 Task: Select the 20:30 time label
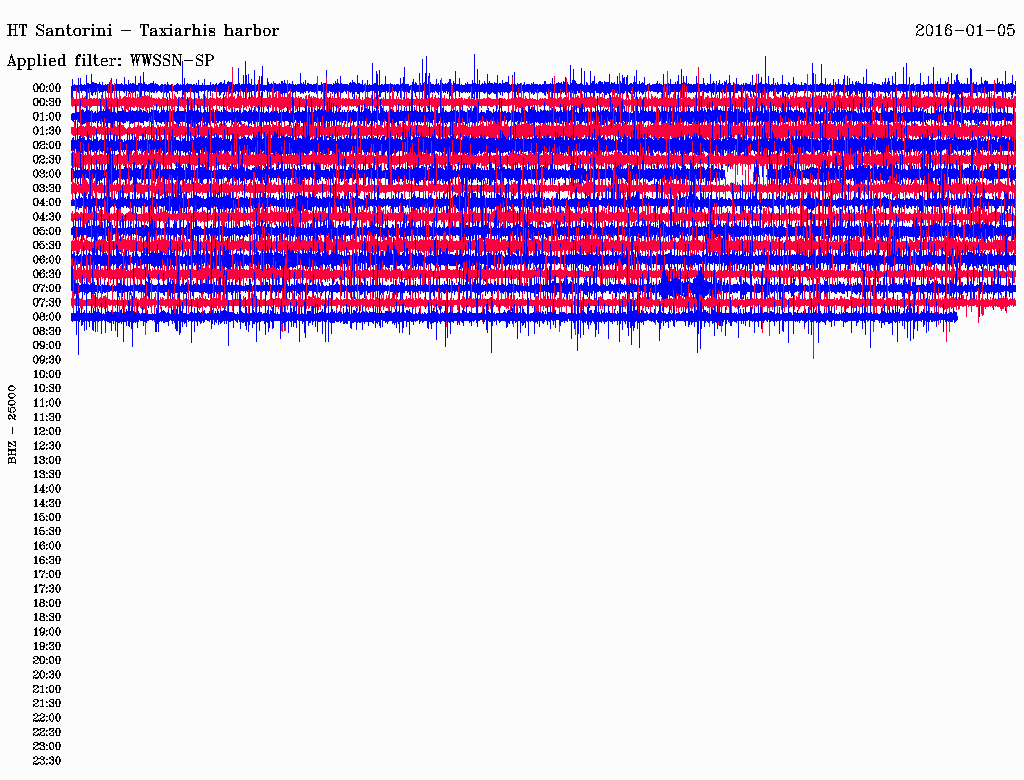(47, 675)
